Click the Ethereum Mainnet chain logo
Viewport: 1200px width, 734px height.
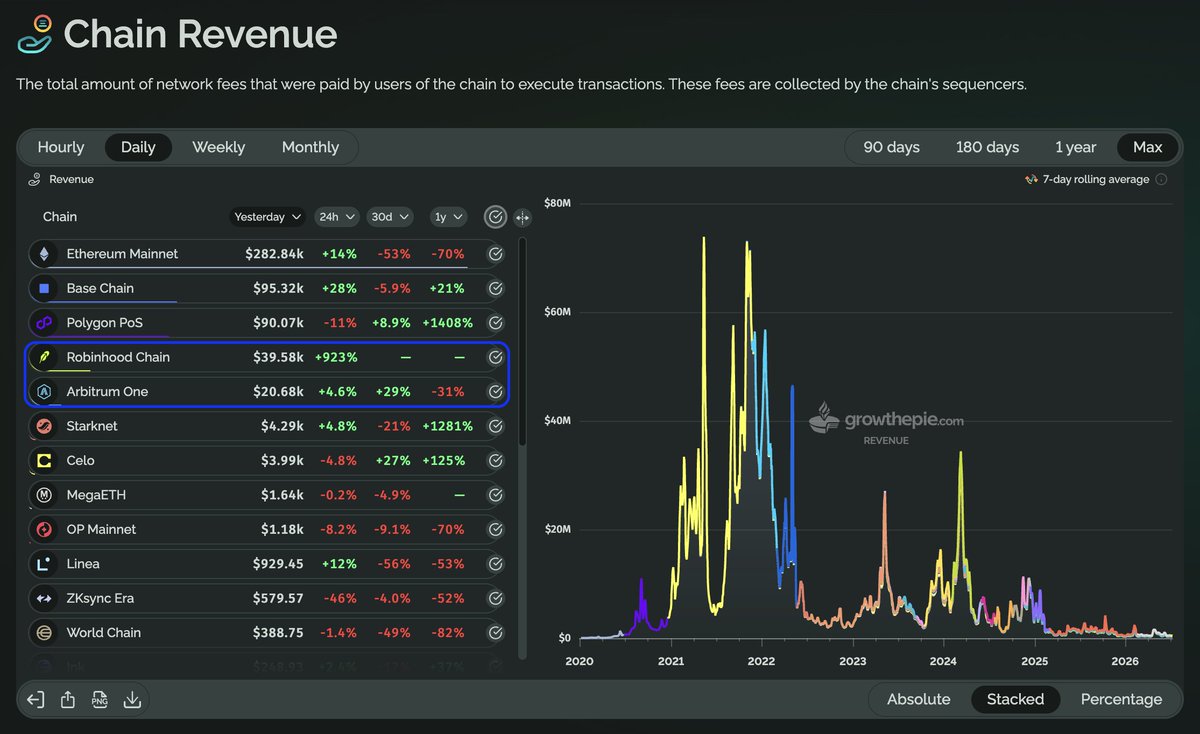coord(44,254)
